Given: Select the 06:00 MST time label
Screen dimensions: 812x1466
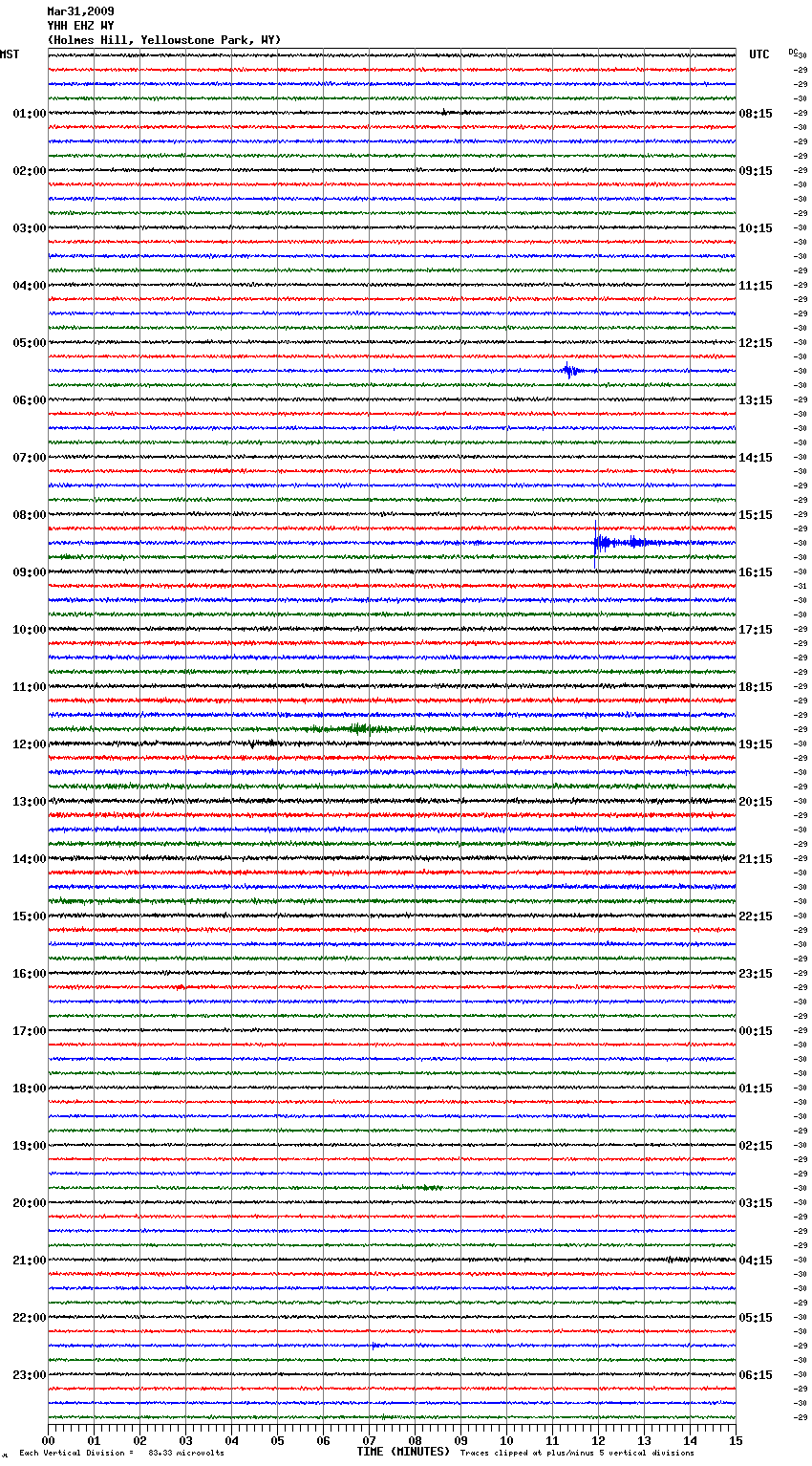Looking at the screenshot, I should 30,400.
